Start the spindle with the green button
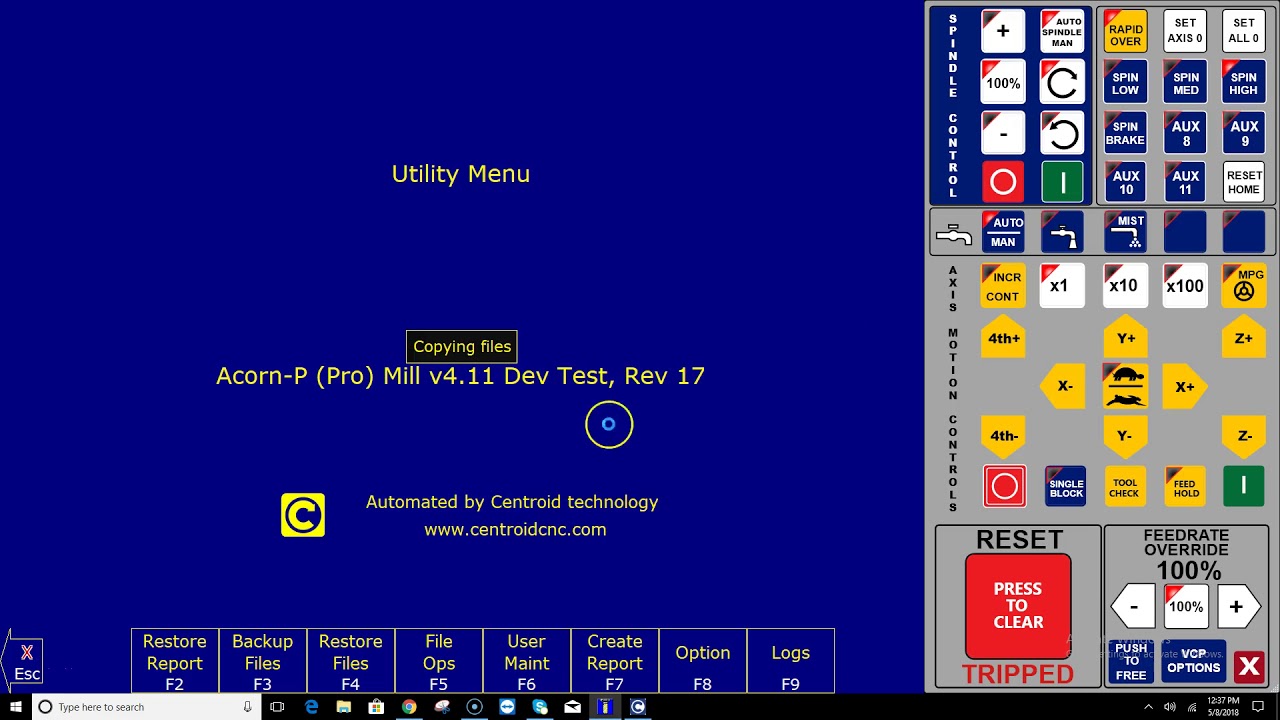This screenshot has width=1280, height=720. pos(1062,182)
